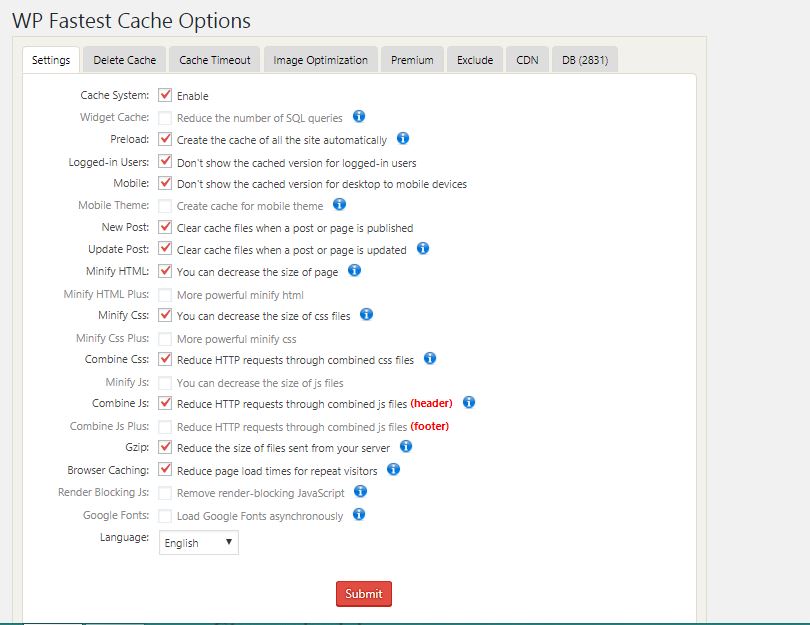Select the Settings tab
The image size is (810, 625).
click(x=51, y=60)
